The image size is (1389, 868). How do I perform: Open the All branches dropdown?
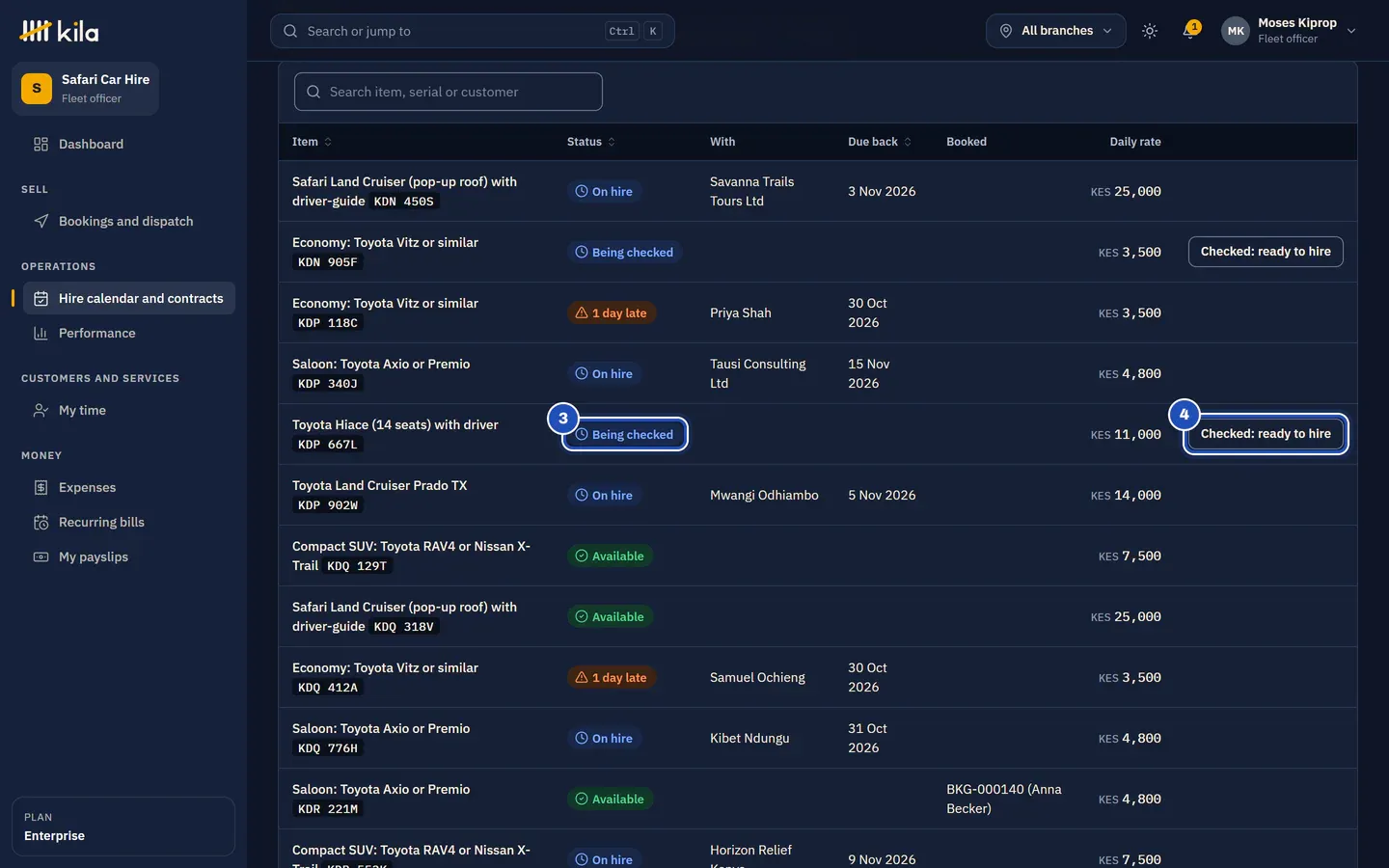click(1055, 31)
